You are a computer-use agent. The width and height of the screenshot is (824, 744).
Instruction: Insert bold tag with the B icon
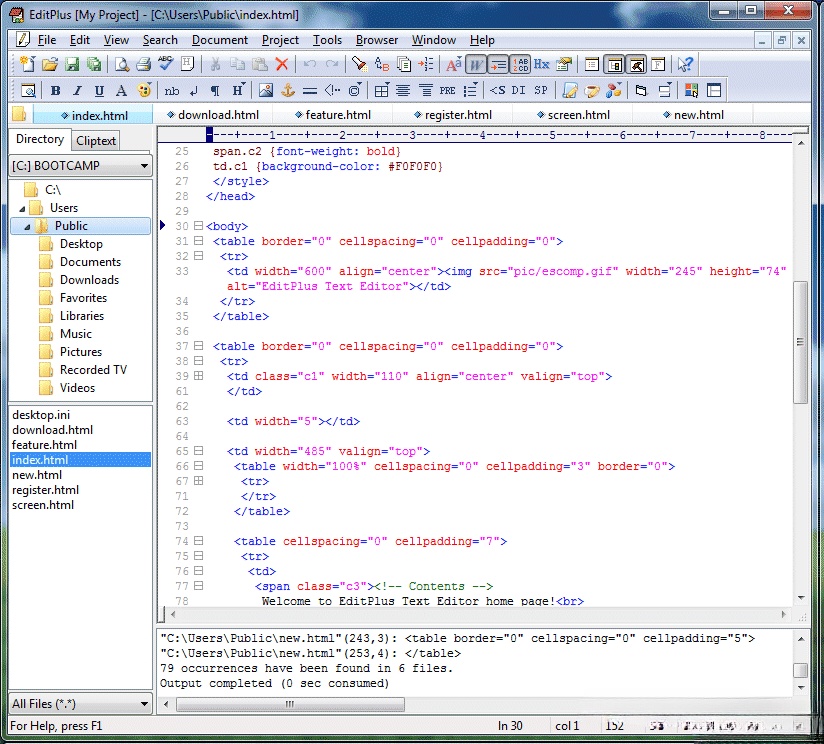(55, 90)
